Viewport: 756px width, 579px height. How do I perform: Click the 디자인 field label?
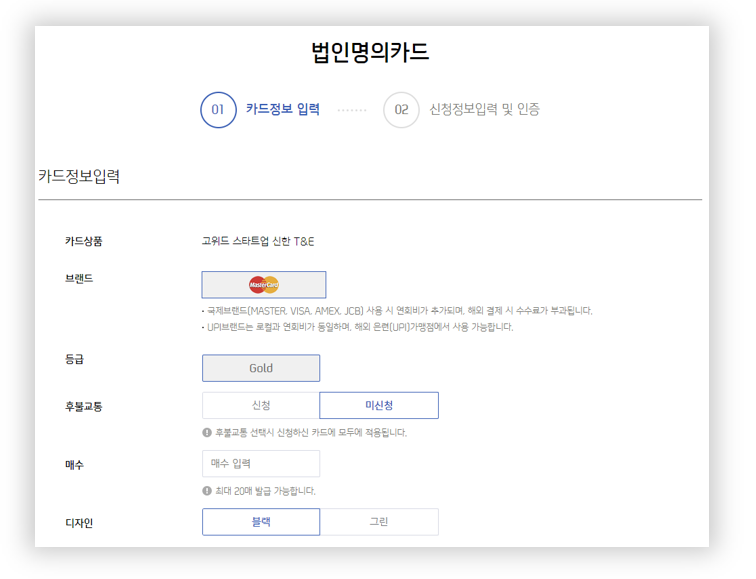(x=79, y=522)
